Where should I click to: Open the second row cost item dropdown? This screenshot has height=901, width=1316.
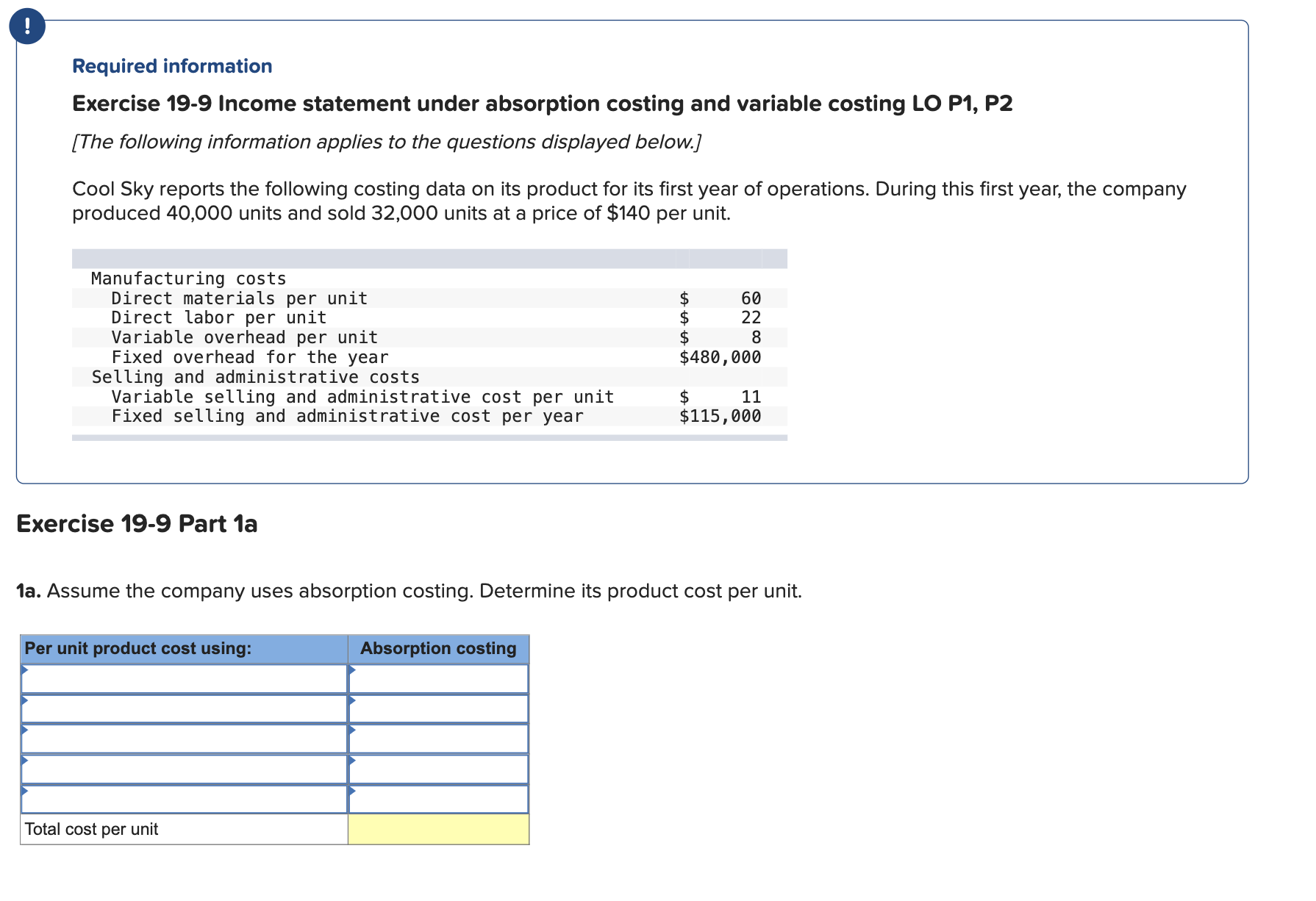coord(184,708)
